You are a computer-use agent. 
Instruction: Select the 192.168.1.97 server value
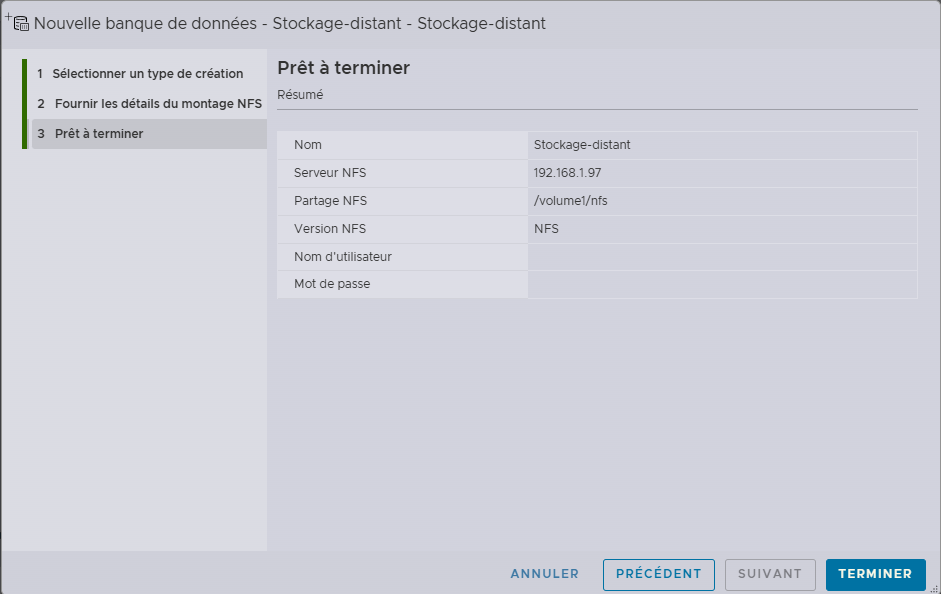point(567,173)
